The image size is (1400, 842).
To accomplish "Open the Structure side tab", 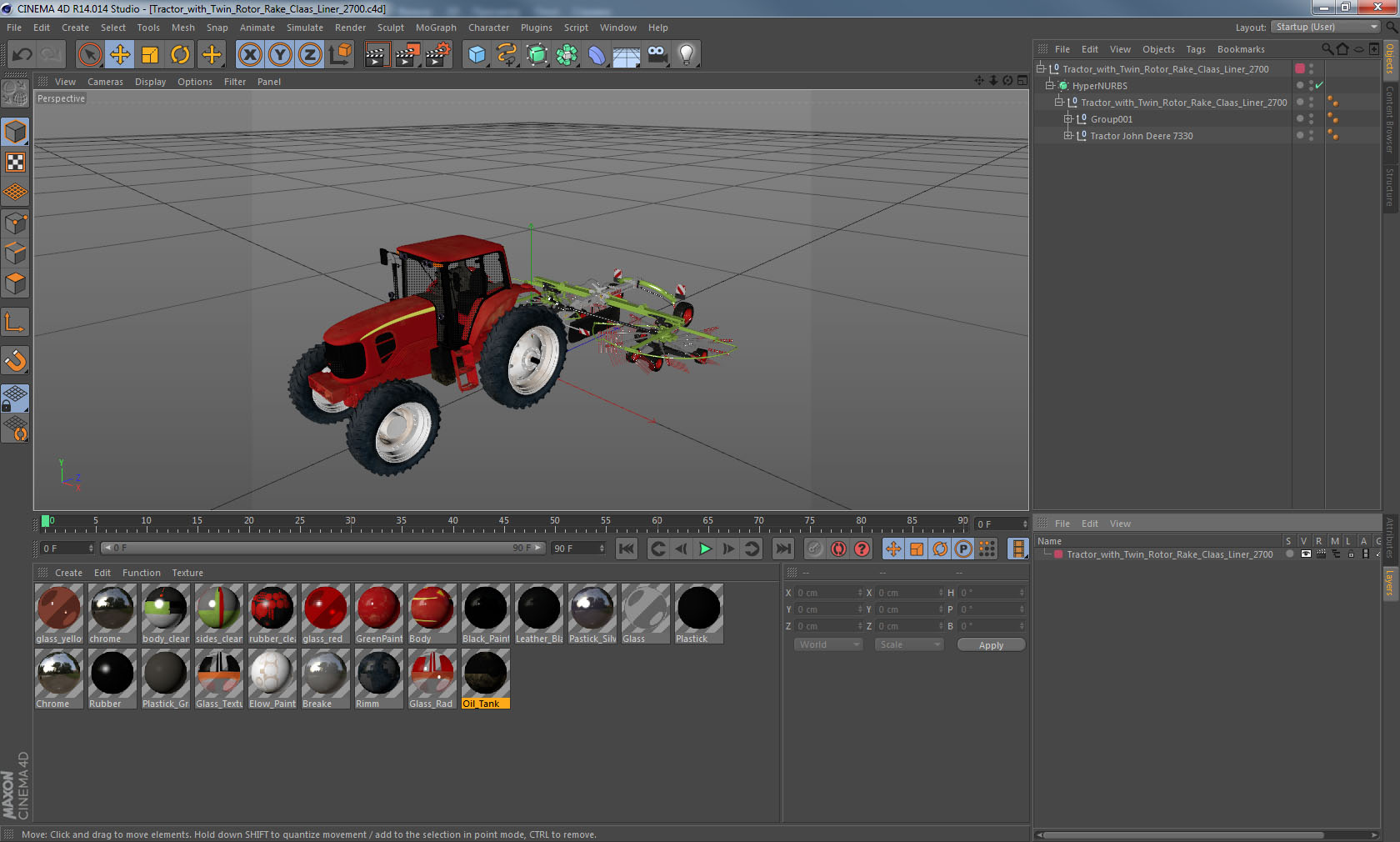I will [1390, 187].
